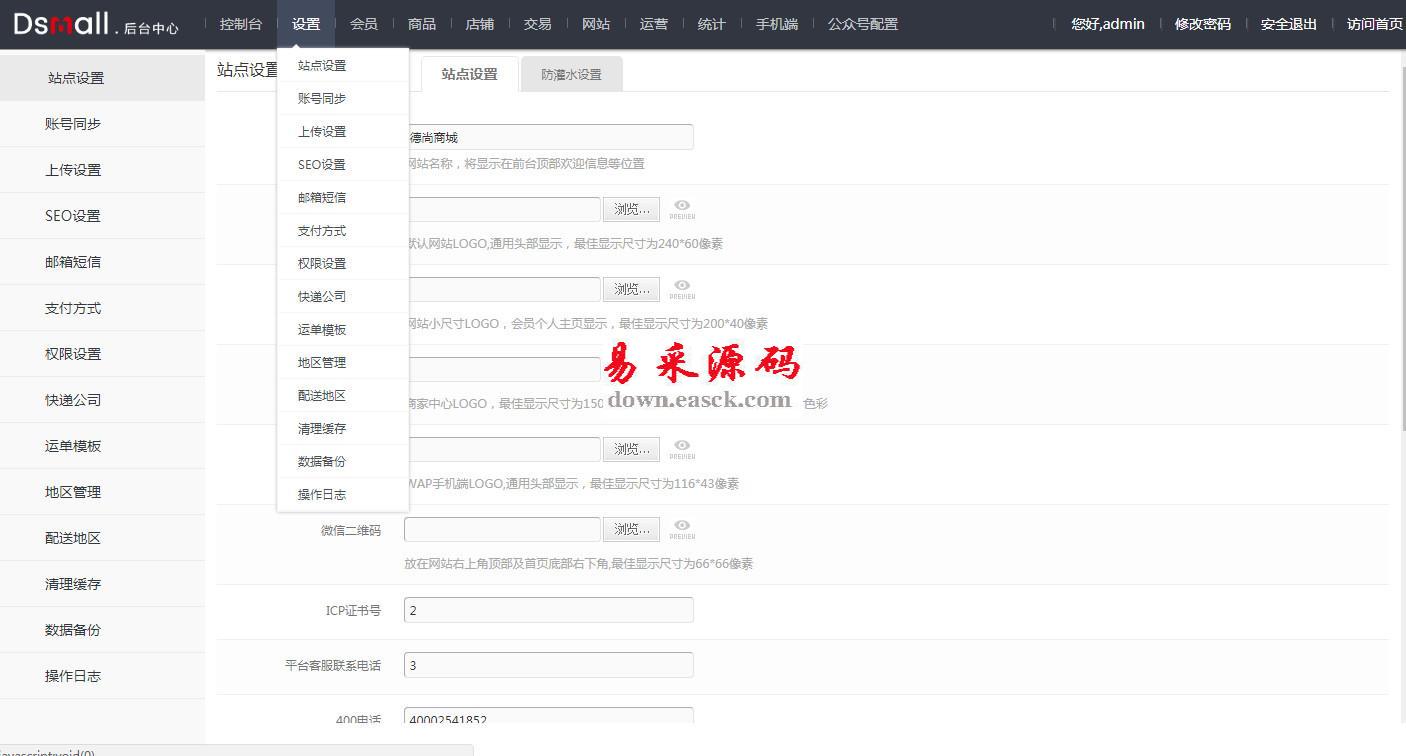Viewport: 1406px width, 756px height.
Task: Click the 安全退出 link
Action: pos(1288,24)
